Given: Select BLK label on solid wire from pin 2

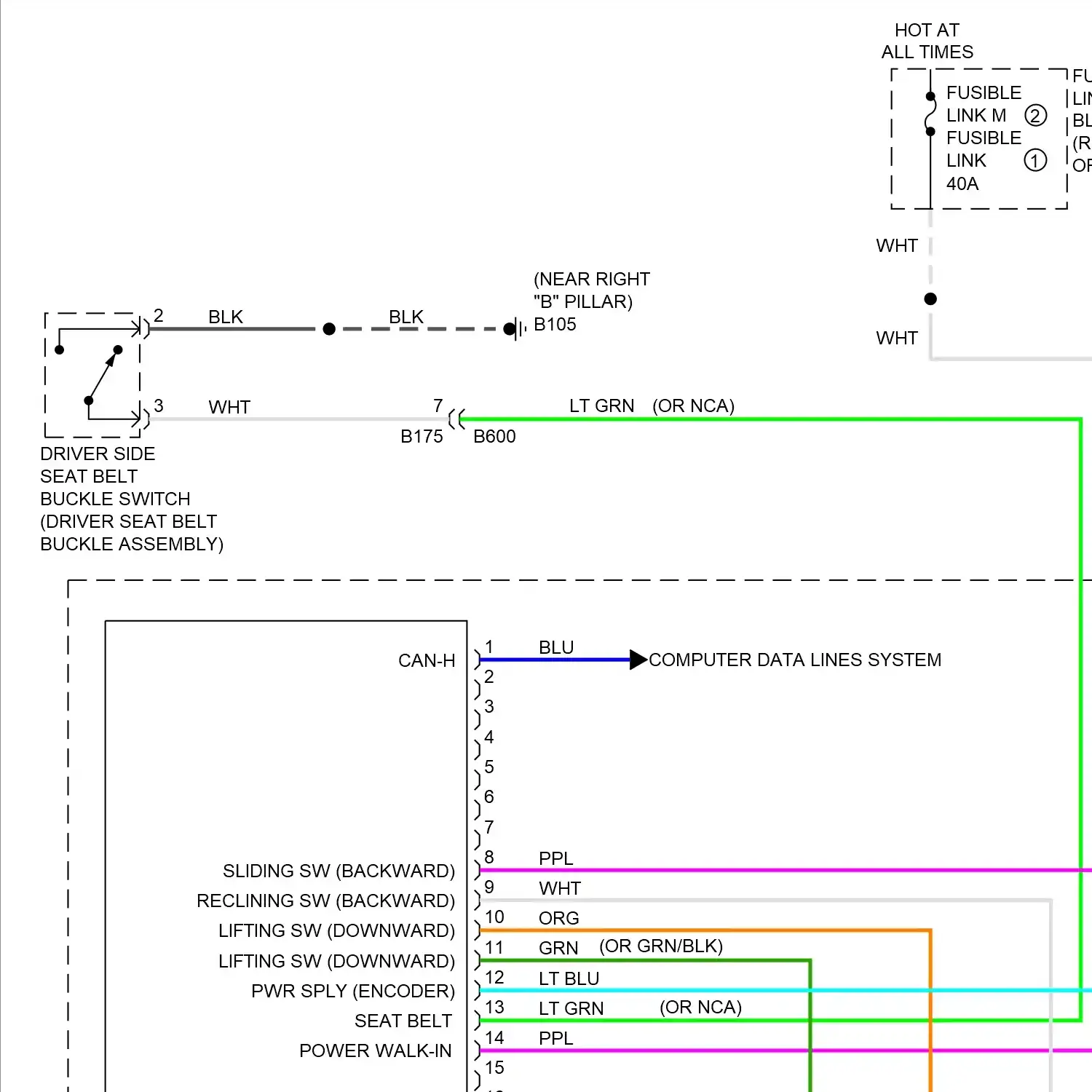Looking at the screenshot, I should click(x=226, y=317).
